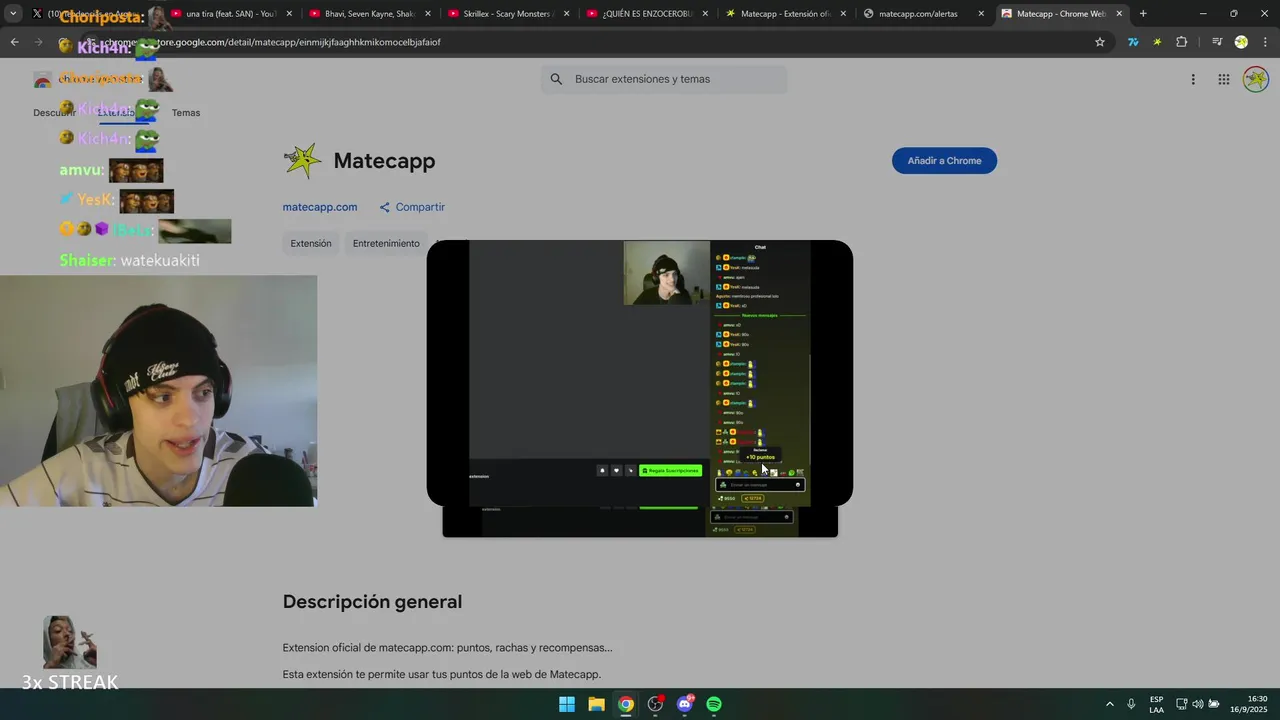The height and width of the screenshot is (720, 1280).
Task: Click the blue 7tv extension icon in the toolbar
Action: [1133, 42]
